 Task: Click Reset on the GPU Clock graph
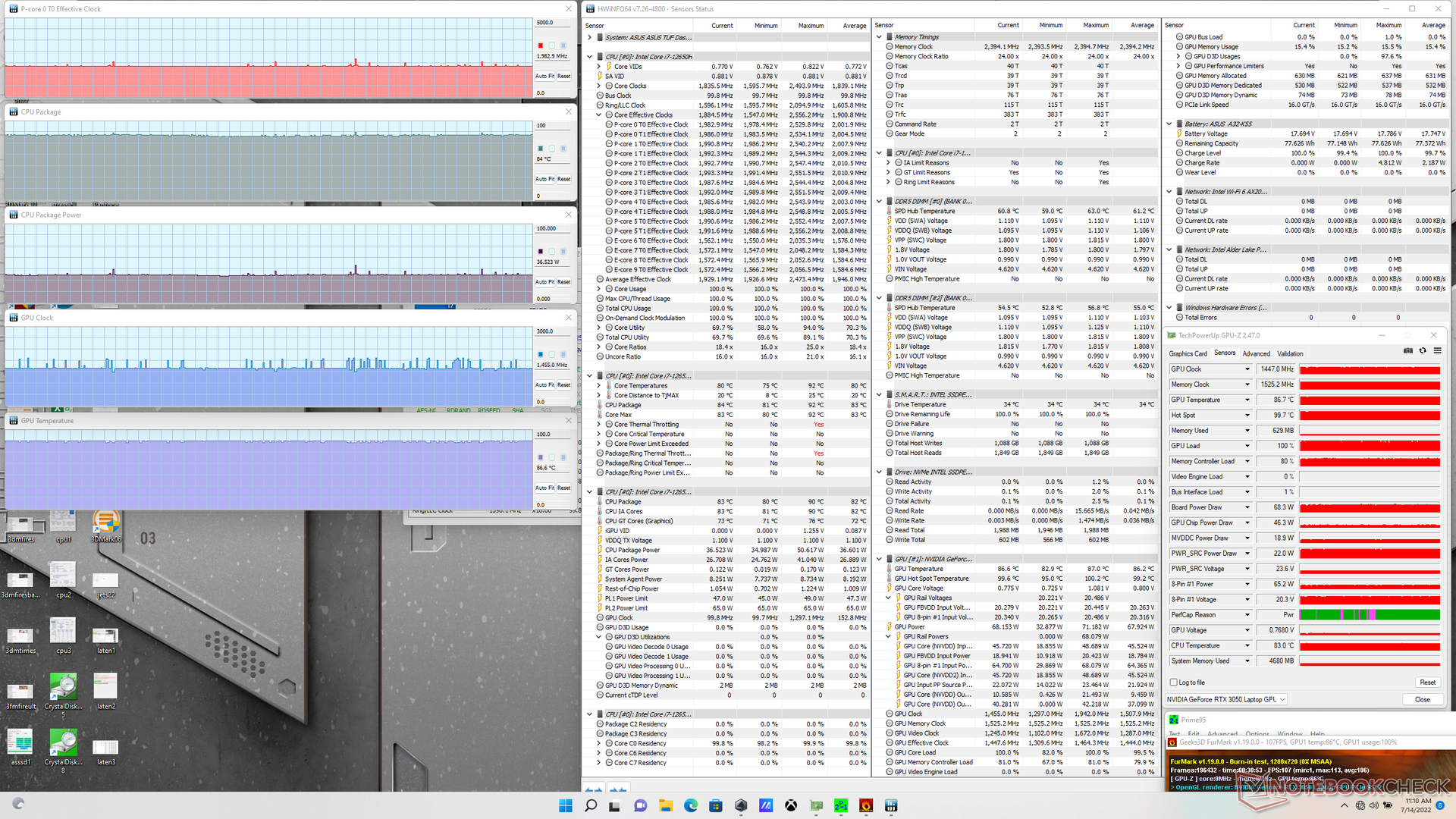pyautogui.click(x=564, y=385)
